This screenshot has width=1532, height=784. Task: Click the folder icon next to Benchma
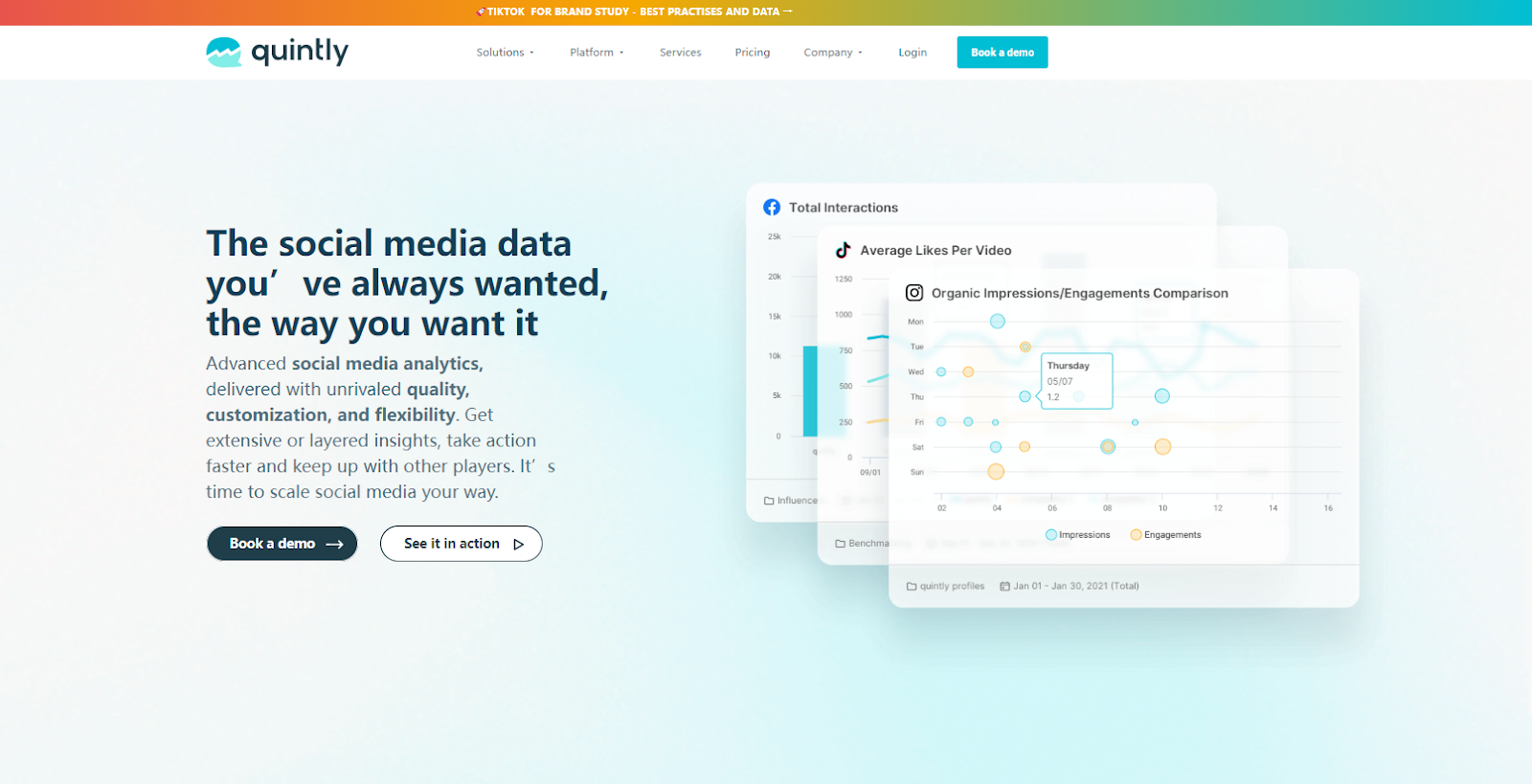point(840,543)
